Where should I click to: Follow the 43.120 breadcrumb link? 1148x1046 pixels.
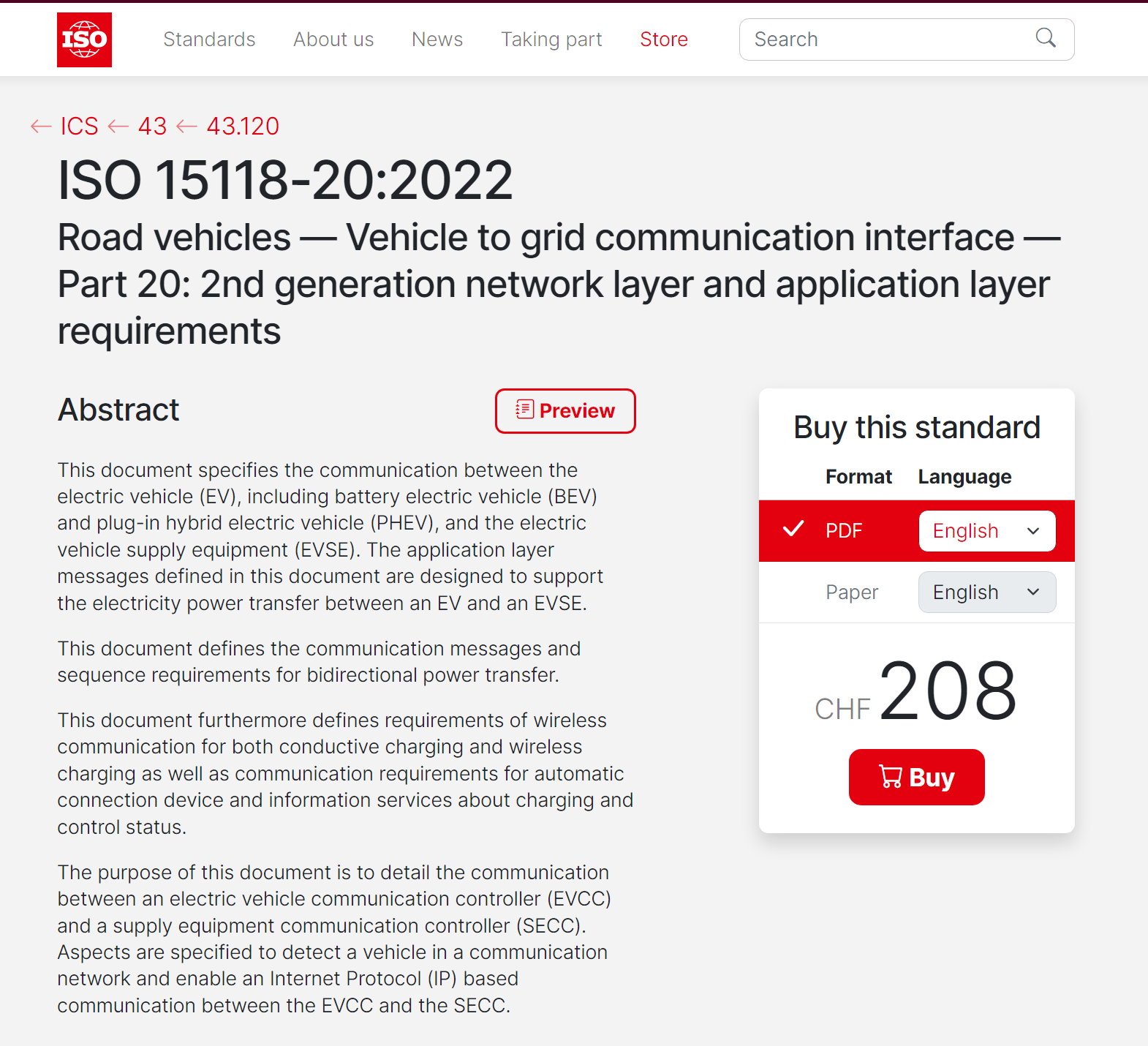(x=243, y=127)
